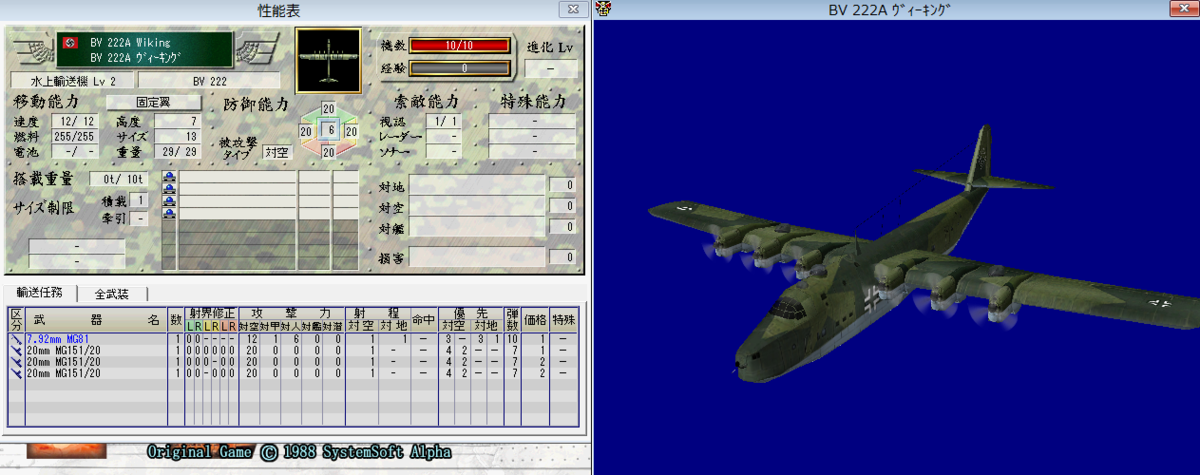The width and height of the screenshot is (1200, 475).
Task: Click the 進化 Lv value field
Action: 551,70
